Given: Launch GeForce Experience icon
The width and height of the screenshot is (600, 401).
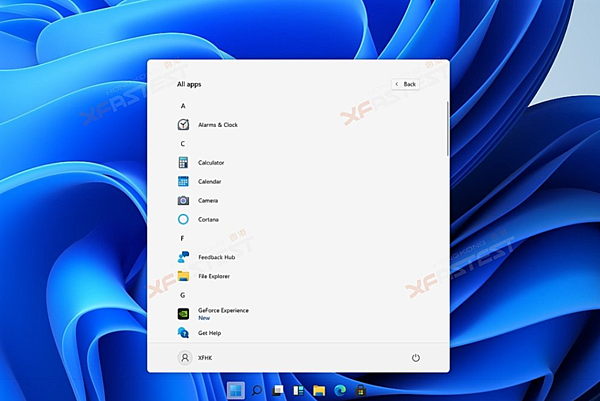Looking at the screenshot, I should [183, 314].
